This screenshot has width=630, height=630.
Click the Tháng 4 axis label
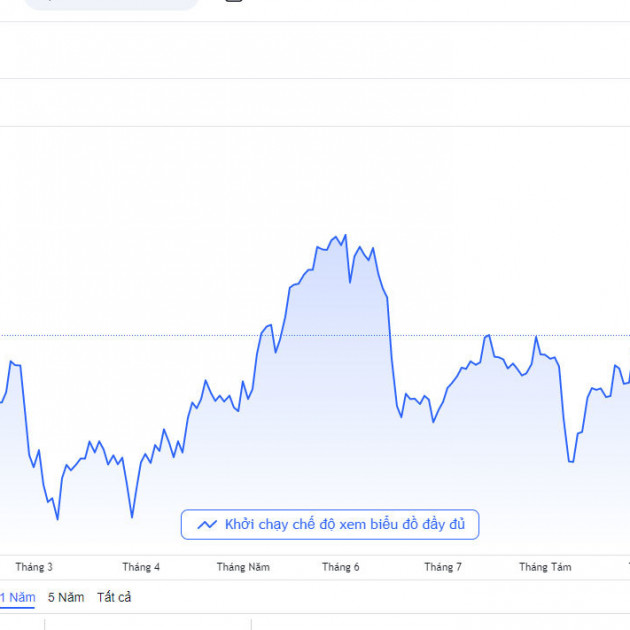point(141,567)
